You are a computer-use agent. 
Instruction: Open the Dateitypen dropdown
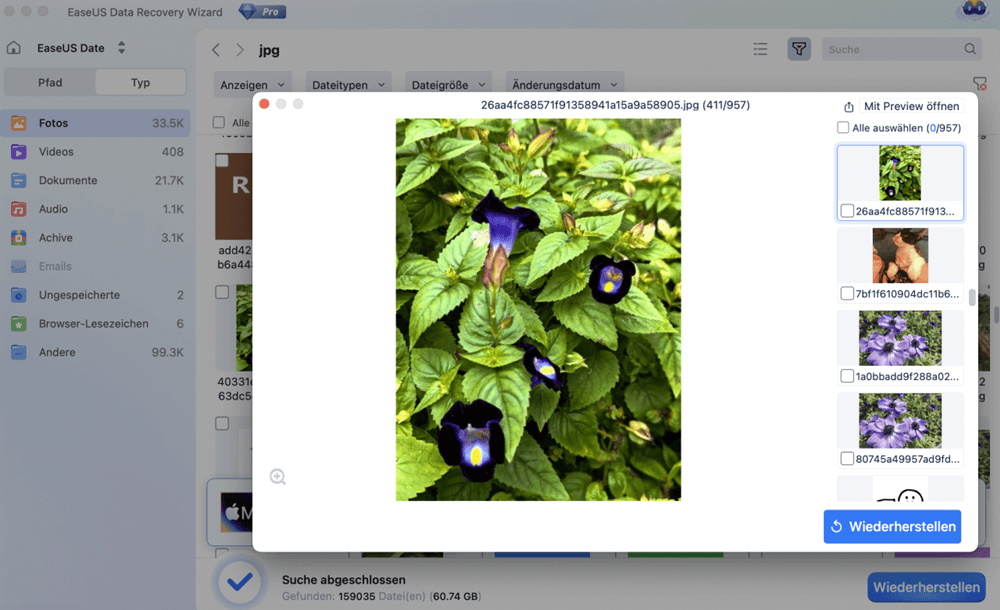348,84
